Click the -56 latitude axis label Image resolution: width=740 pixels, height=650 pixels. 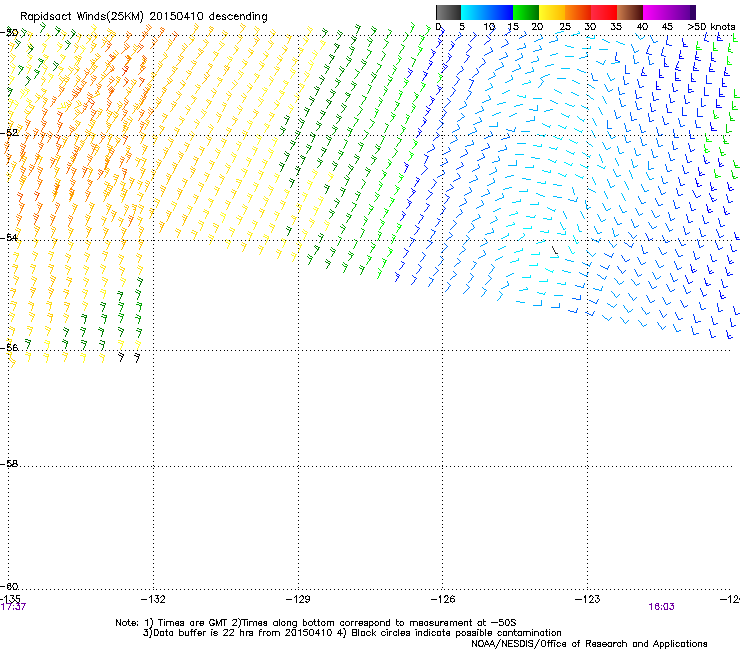click(x=9, y=347)
